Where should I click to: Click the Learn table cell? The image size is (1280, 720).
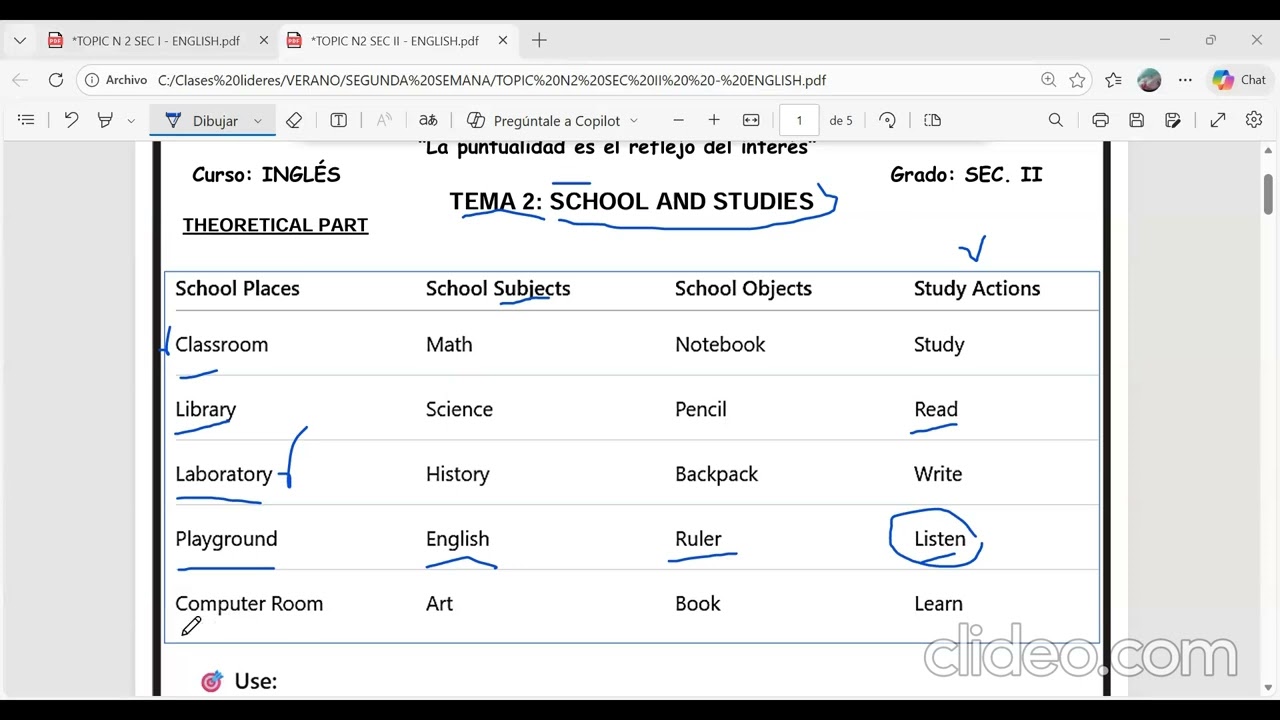[938, 604]
